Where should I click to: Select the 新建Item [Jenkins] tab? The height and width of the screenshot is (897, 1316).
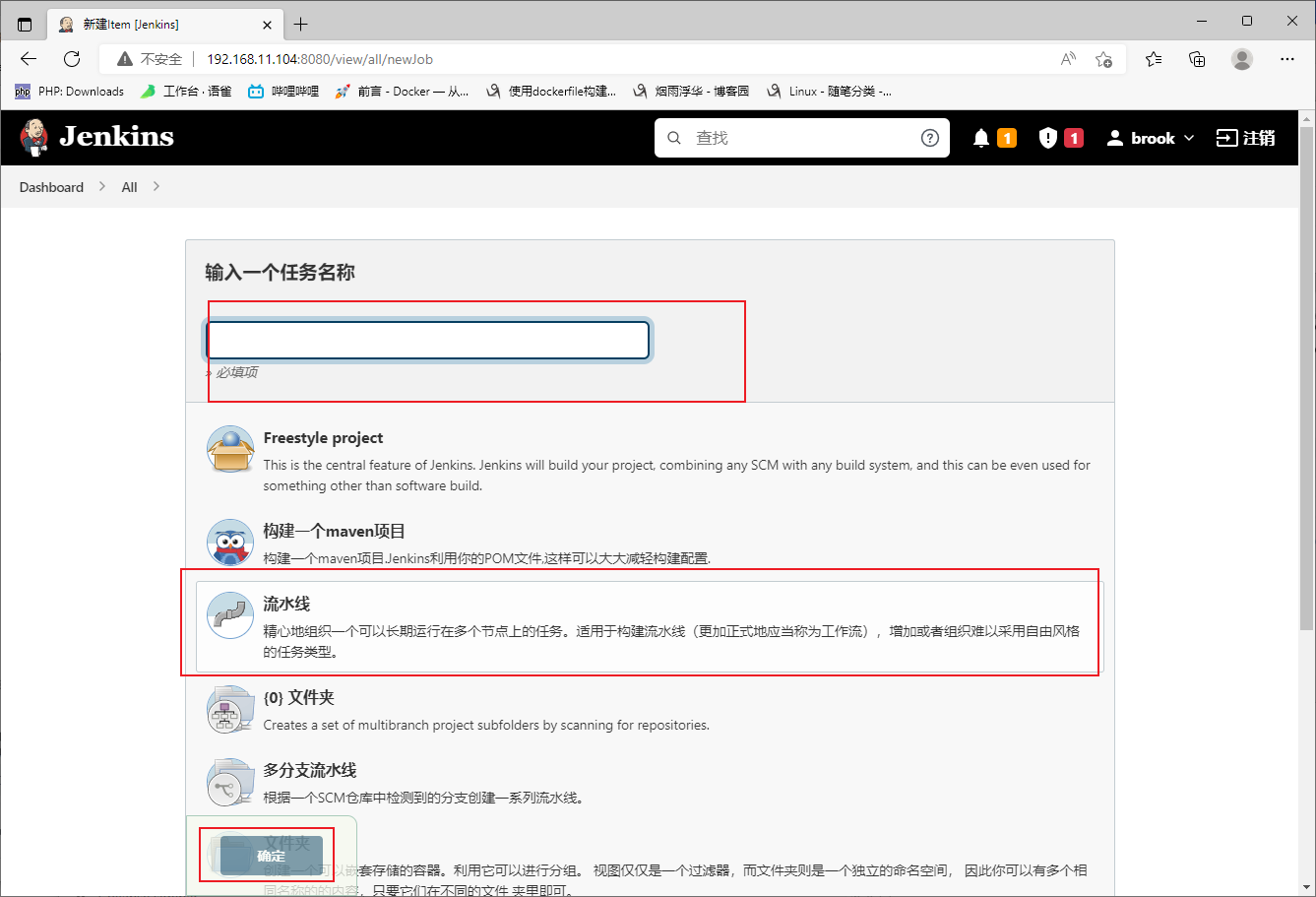pyautogui.click(x=163, y=24)
